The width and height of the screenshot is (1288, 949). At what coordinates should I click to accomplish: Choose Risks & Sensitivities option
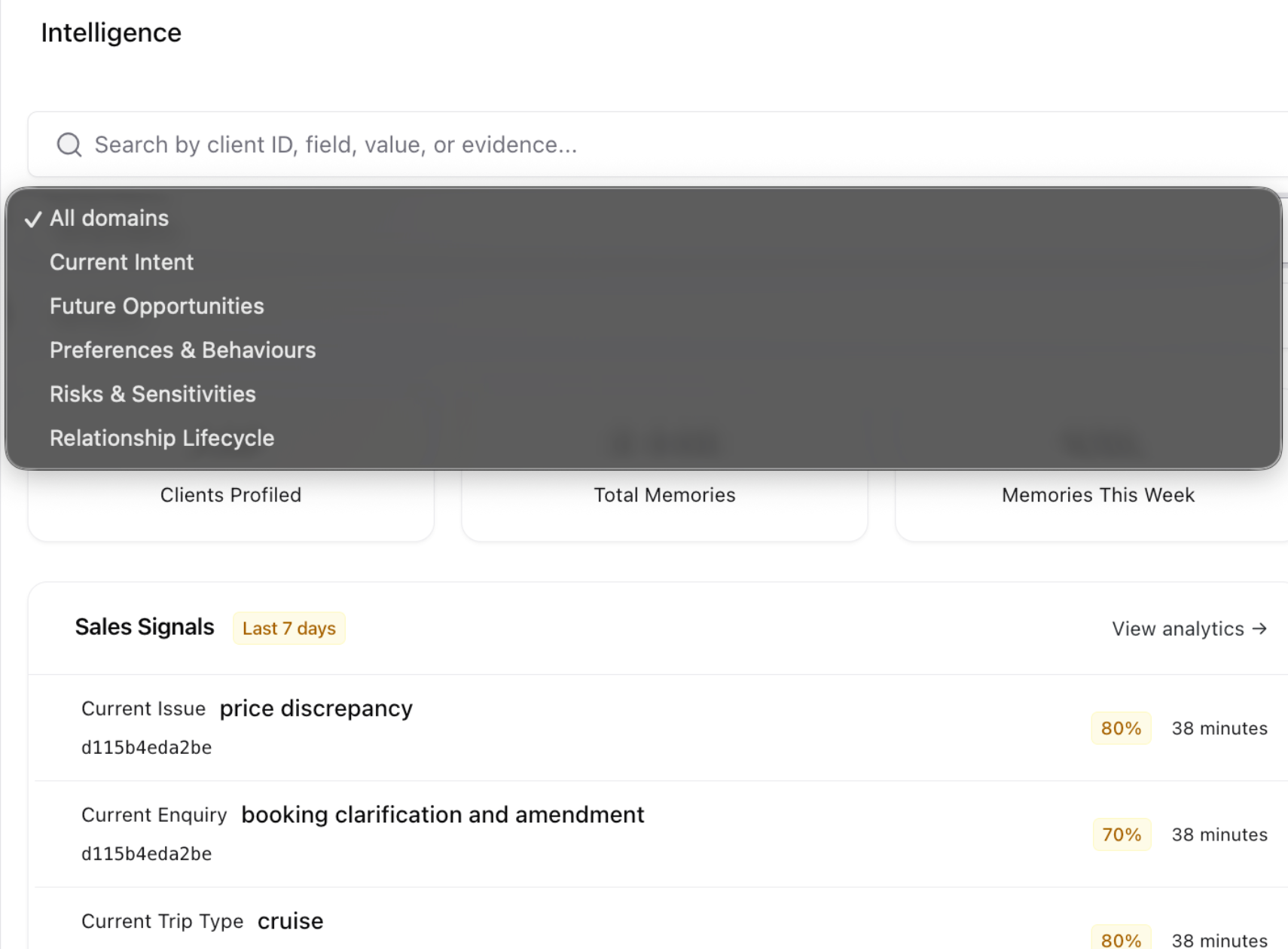click(x=643, y=394)
